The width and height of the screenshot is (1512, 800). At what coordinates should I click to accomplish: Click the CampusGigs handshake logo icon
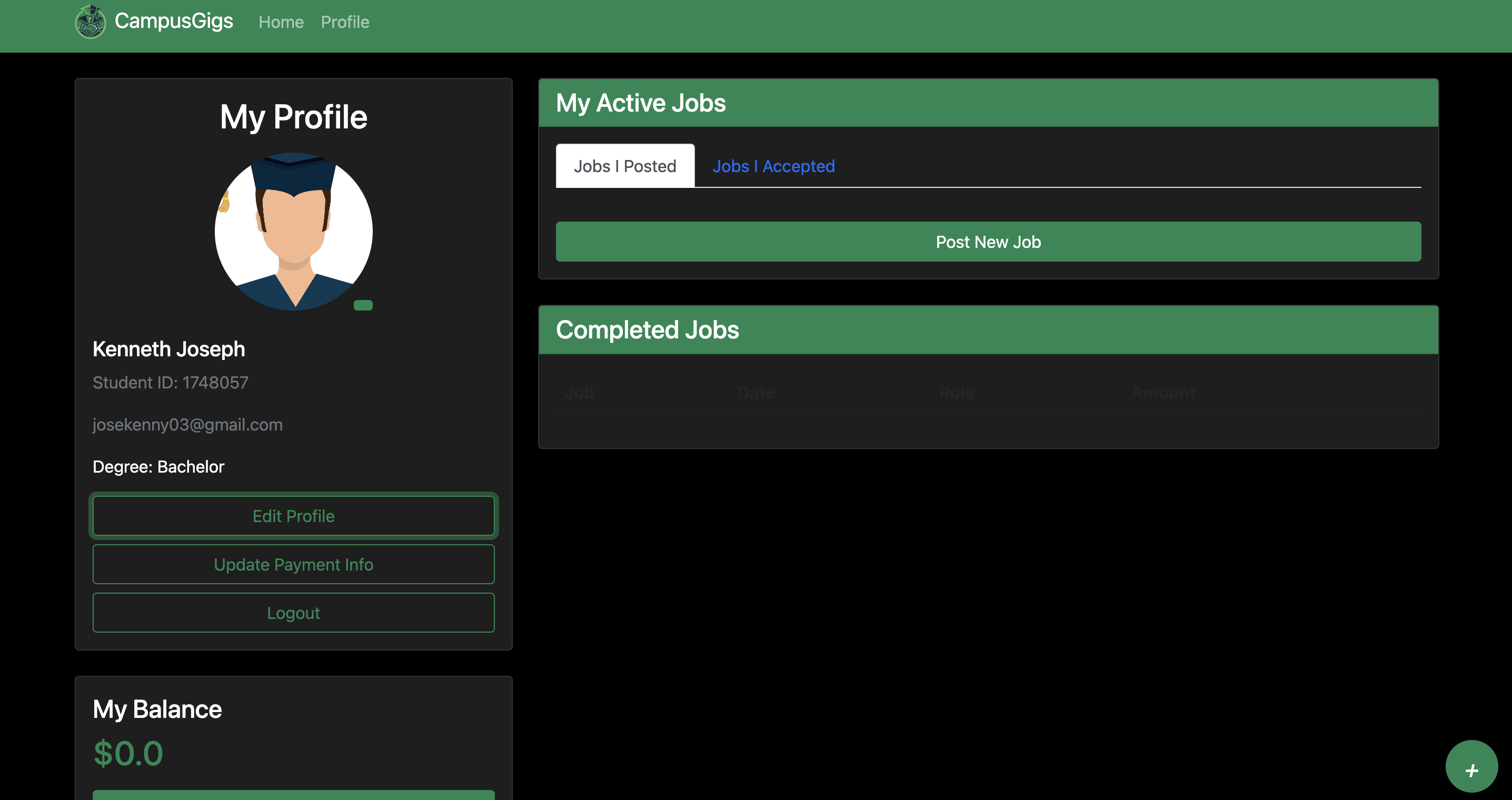pos(91,22)
